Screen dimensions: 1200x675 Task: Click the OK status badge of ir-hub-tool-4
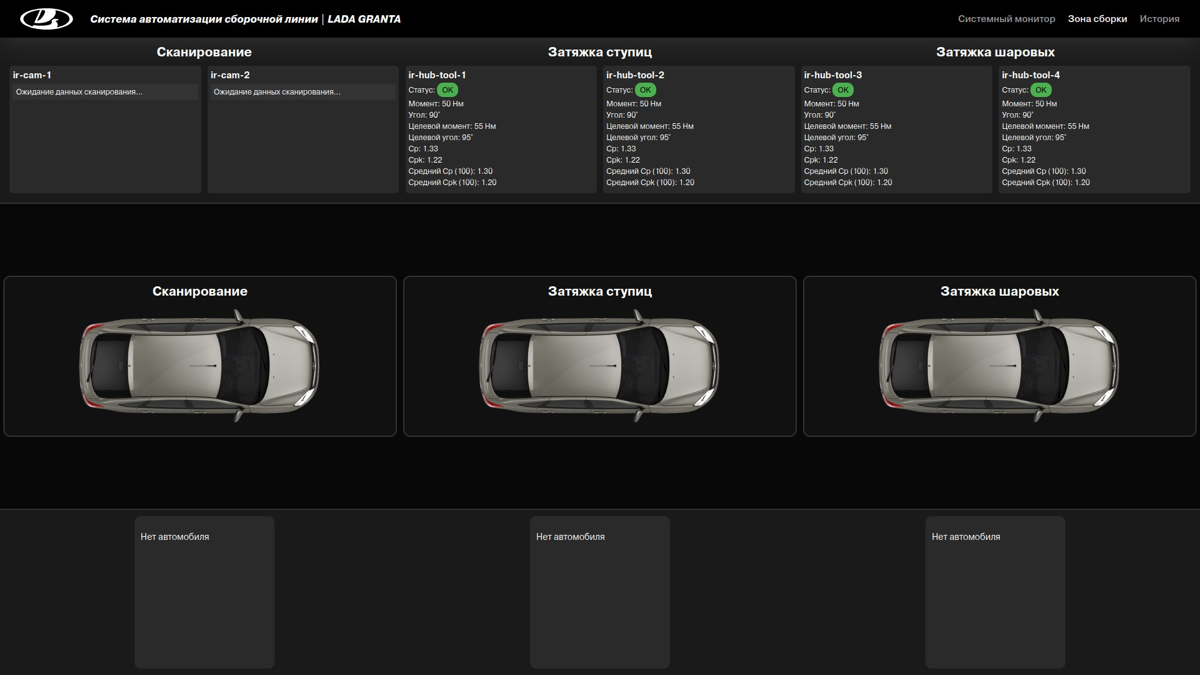(x=1041, y=90)
